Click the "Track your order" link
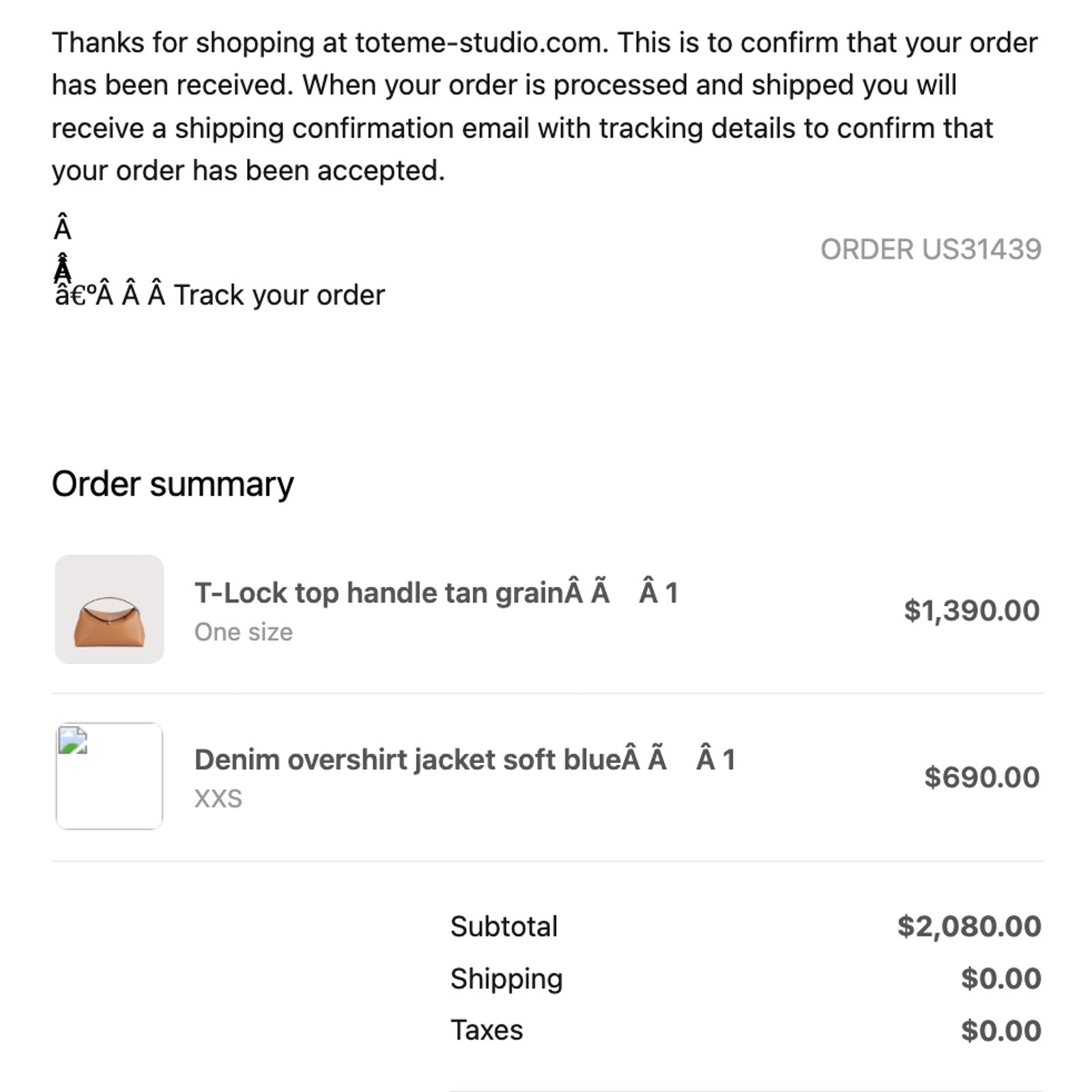1092x1092 pixels. [278, 296]
